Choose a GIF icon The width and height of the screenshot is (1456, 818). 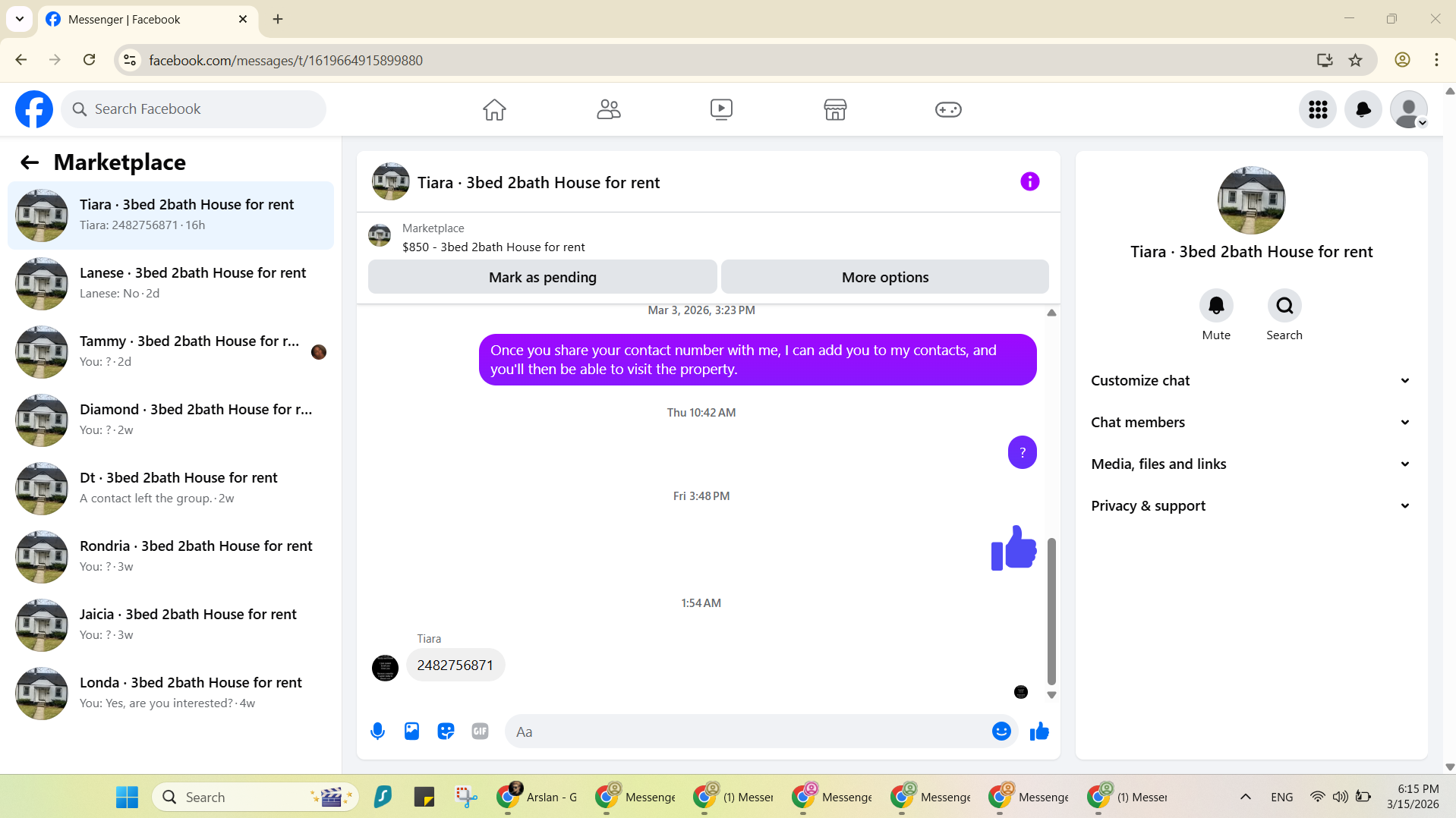[x=480, y=731]
